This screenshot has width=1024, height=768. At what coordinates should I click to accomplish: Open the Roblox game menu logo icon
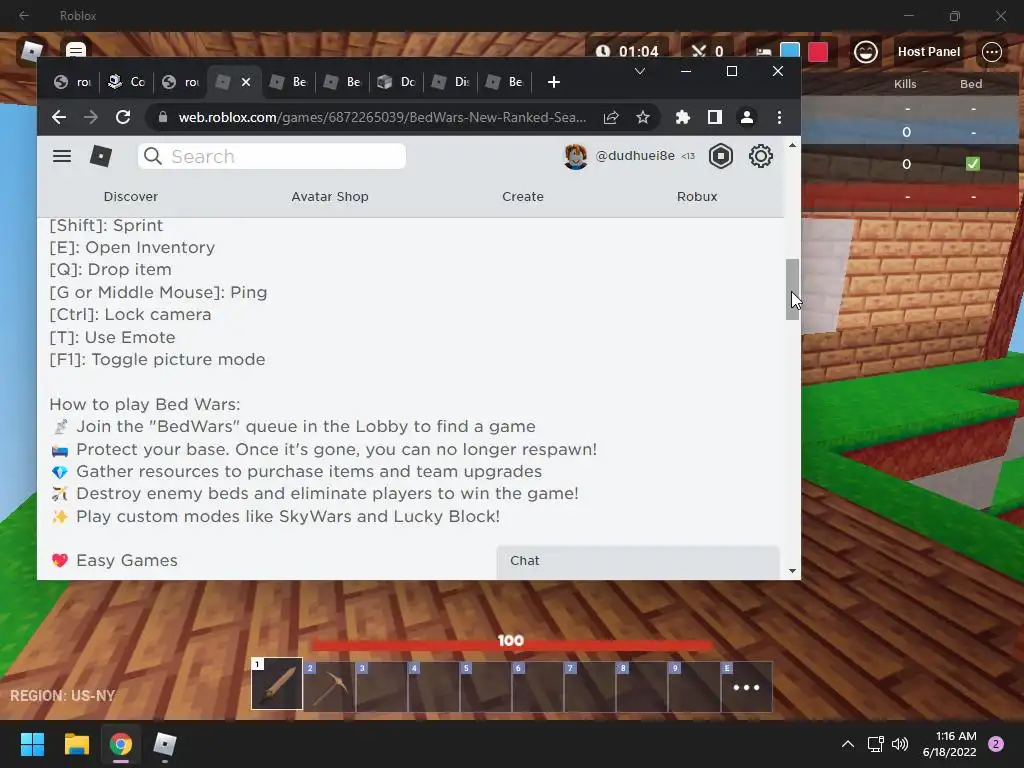31,50
